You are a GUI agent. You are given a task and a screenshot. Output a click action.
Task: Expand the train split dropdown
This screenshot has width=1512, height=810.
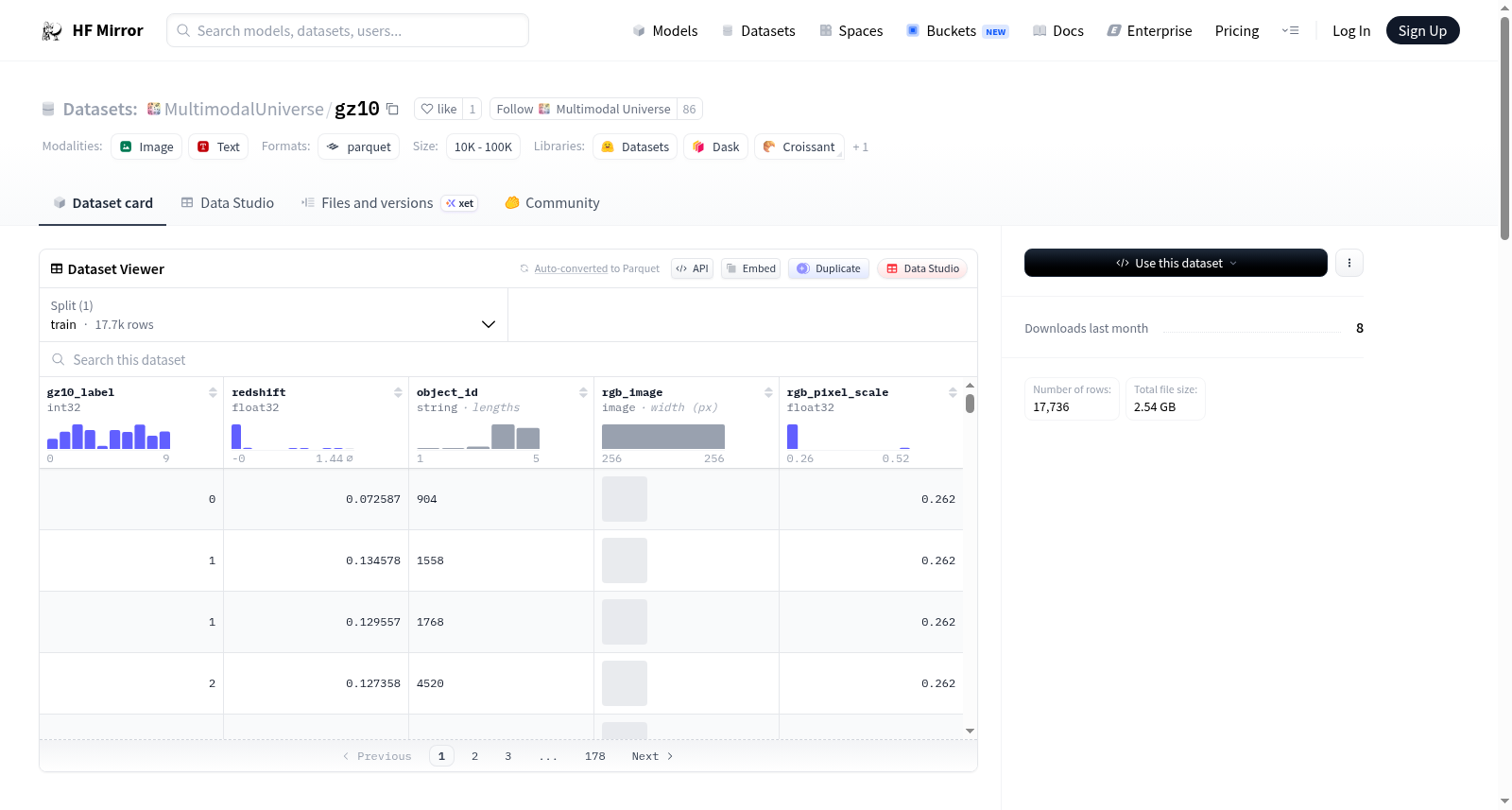pyautogui.click(x=273, y=315)
